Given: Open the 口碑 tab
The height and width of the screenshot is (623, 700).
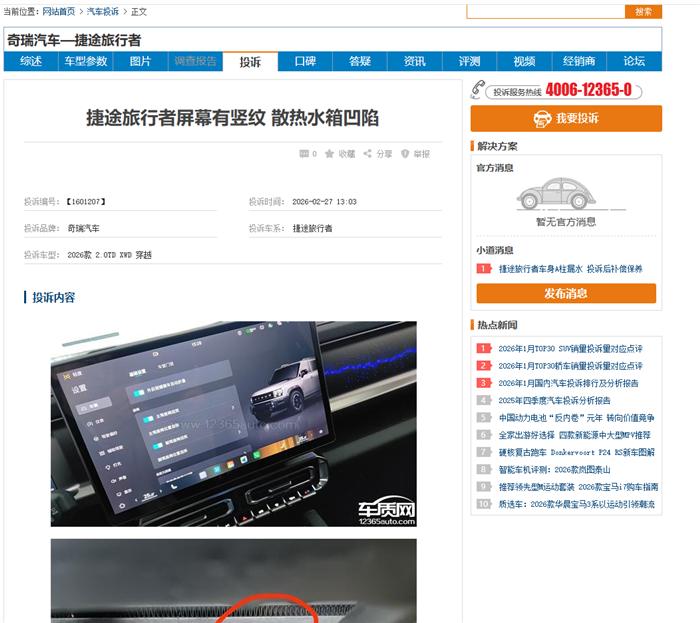Looking at the screenshot, I should coord(305,62).
